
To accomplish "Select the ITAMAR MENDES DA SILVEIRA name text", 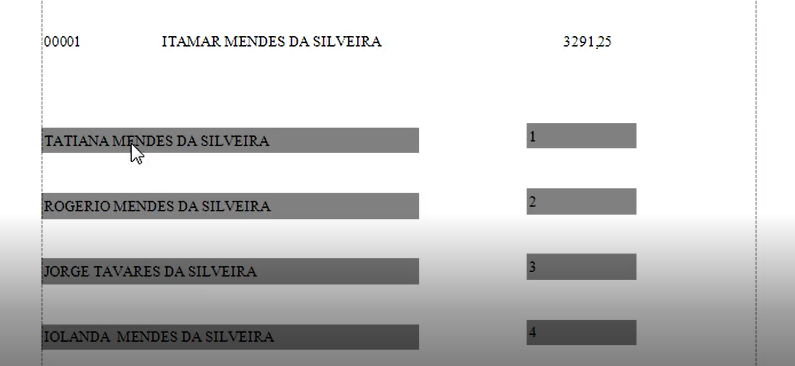I will click(x=272, y=42).
